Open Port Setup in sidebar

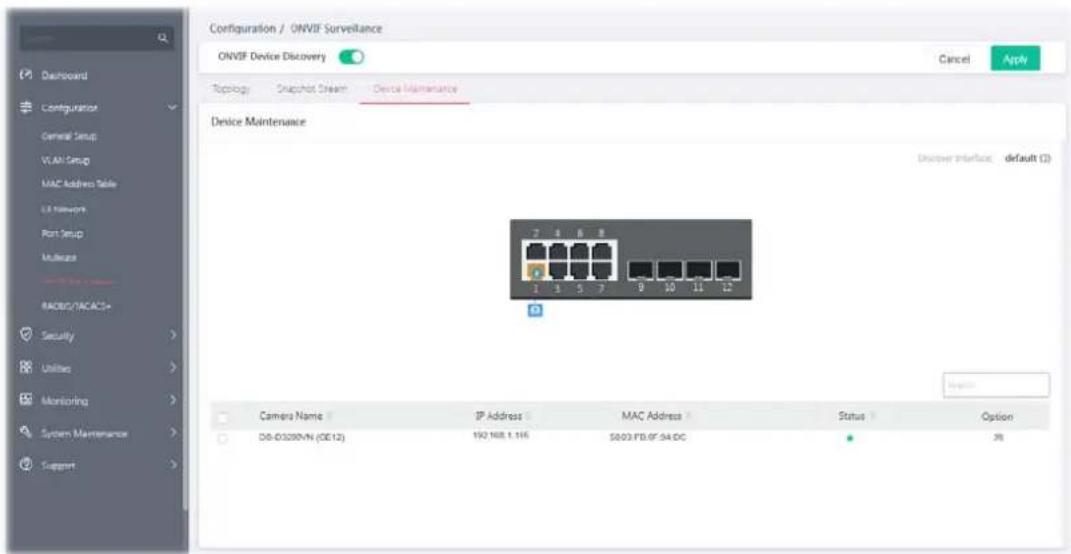[62, 233]
